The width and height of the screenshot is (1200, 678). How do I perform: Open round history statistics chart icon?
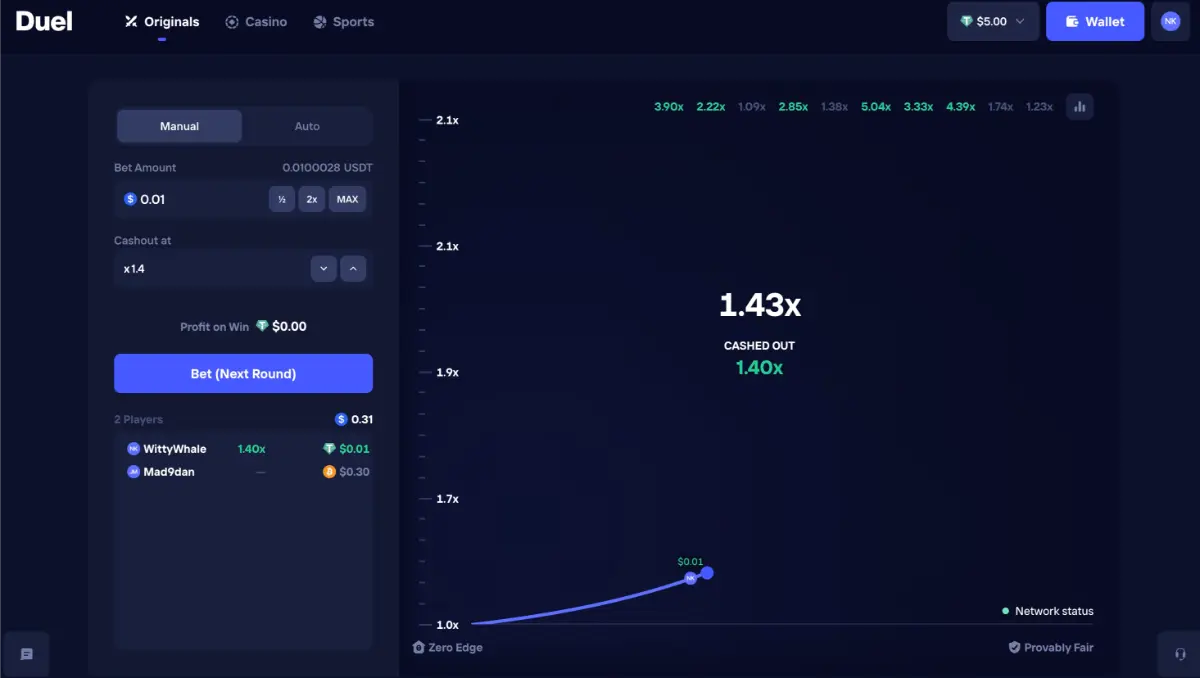[x=1079, y=107]
